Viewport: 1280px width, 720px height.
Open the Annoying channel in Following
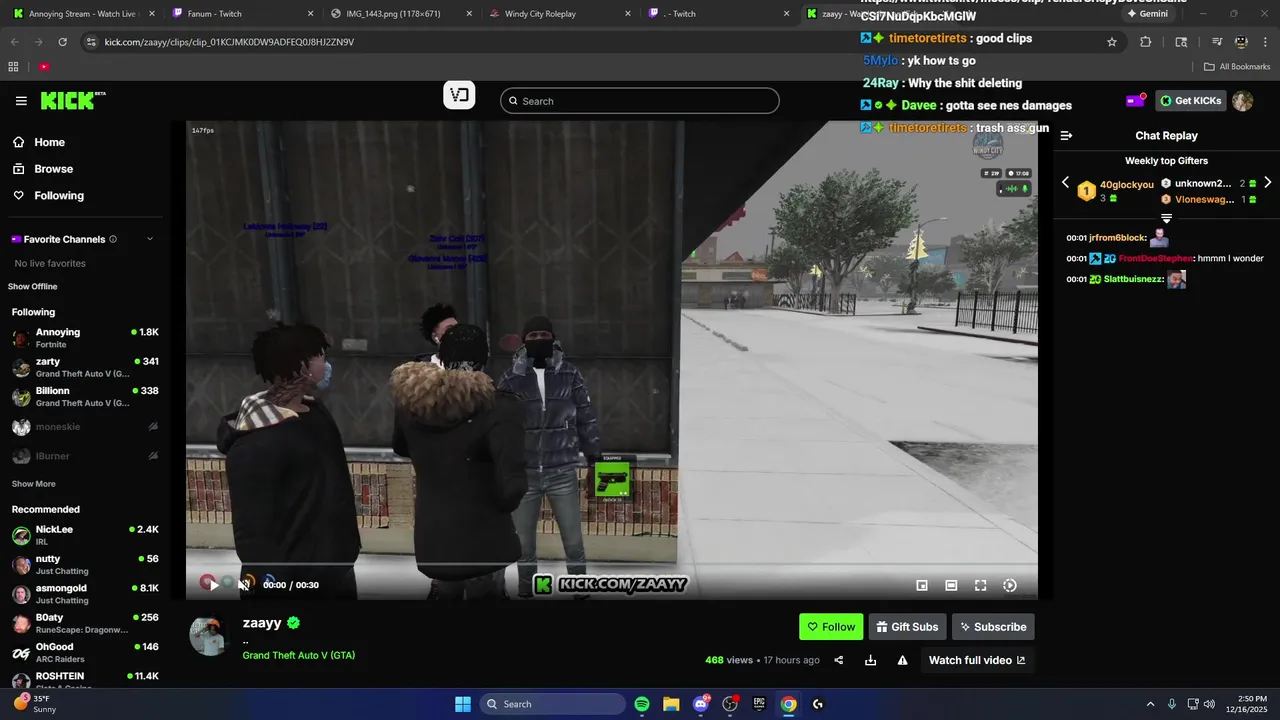(84, 338)
